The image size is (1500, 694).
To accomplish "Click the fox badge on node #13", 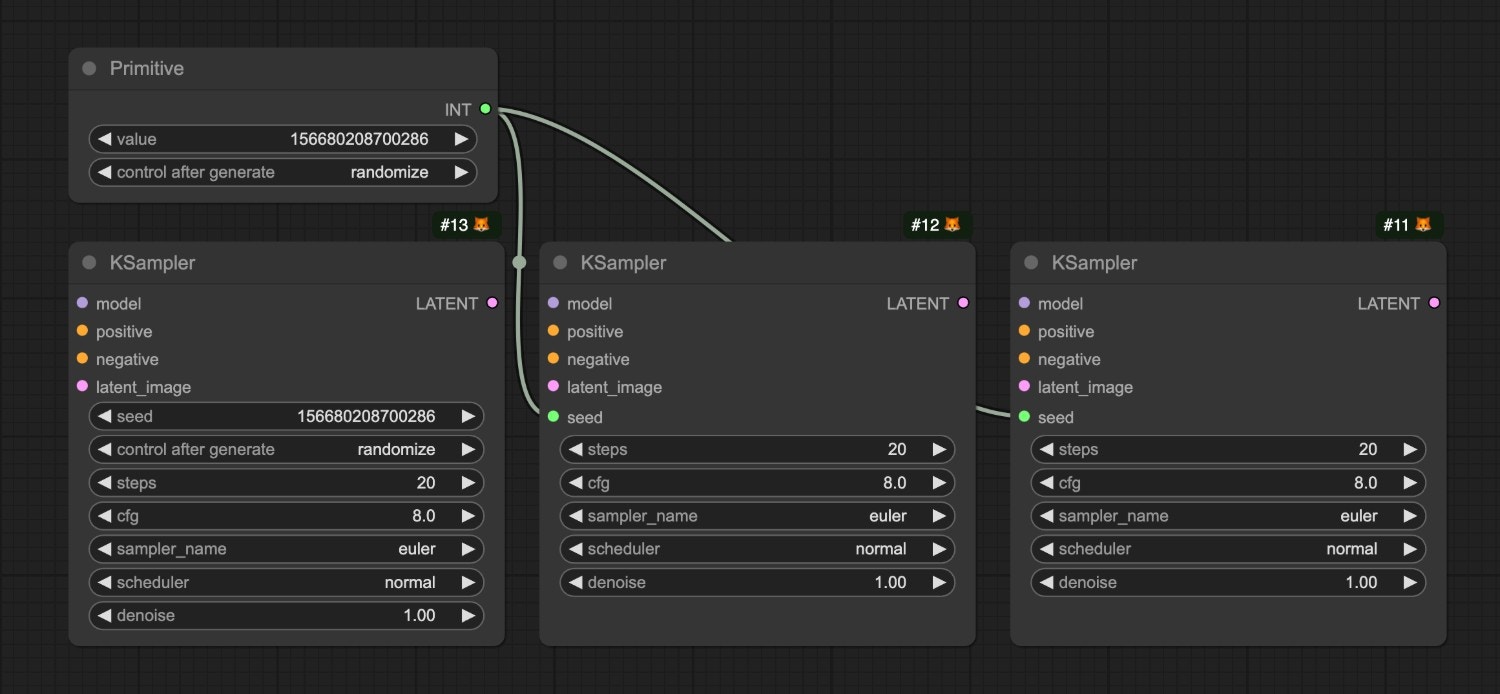I will pyautogui.click(x=481, y=225).
